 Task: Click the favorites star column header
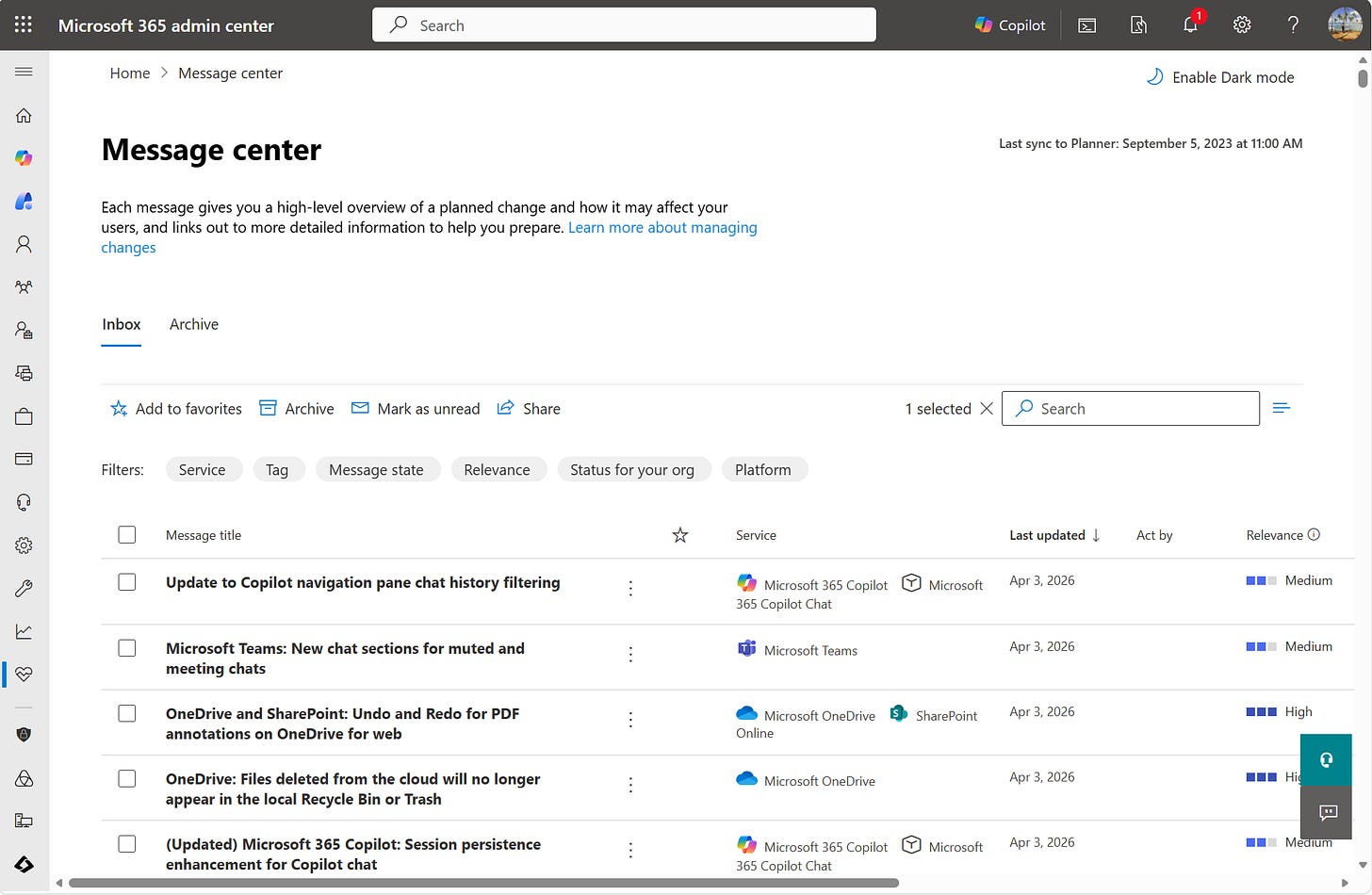pos(680,535)
